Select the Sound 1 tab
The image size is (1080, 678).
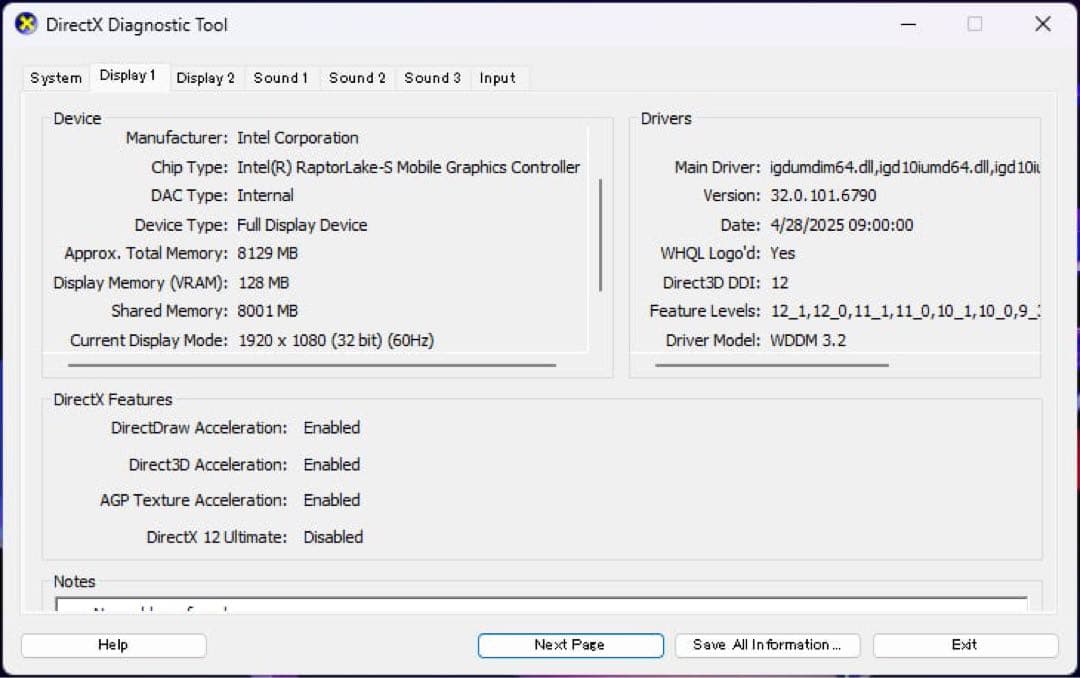[281, 78]
